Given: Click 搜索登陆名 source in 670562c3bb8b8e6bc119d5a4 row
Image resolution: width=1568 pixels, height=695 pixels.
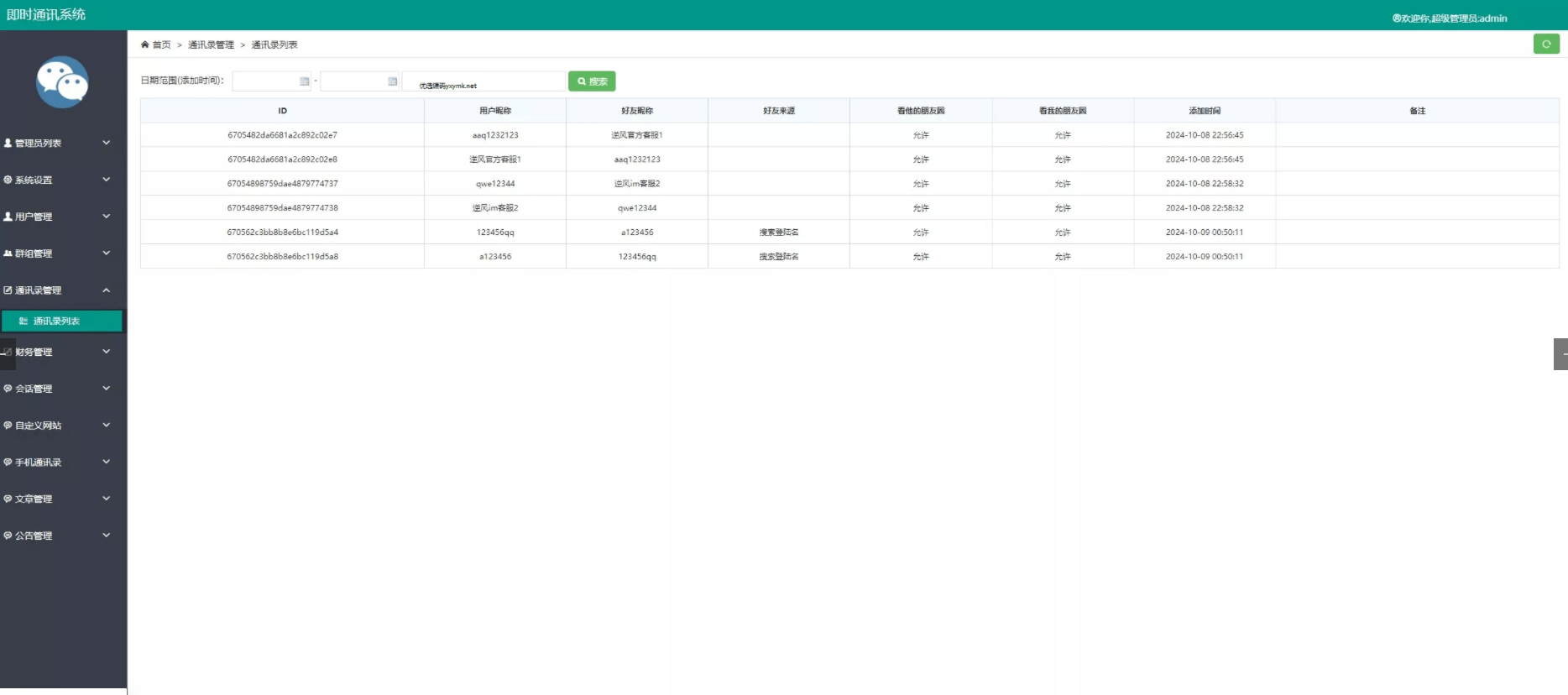Looking at the screenshot, I should (779, 233).
